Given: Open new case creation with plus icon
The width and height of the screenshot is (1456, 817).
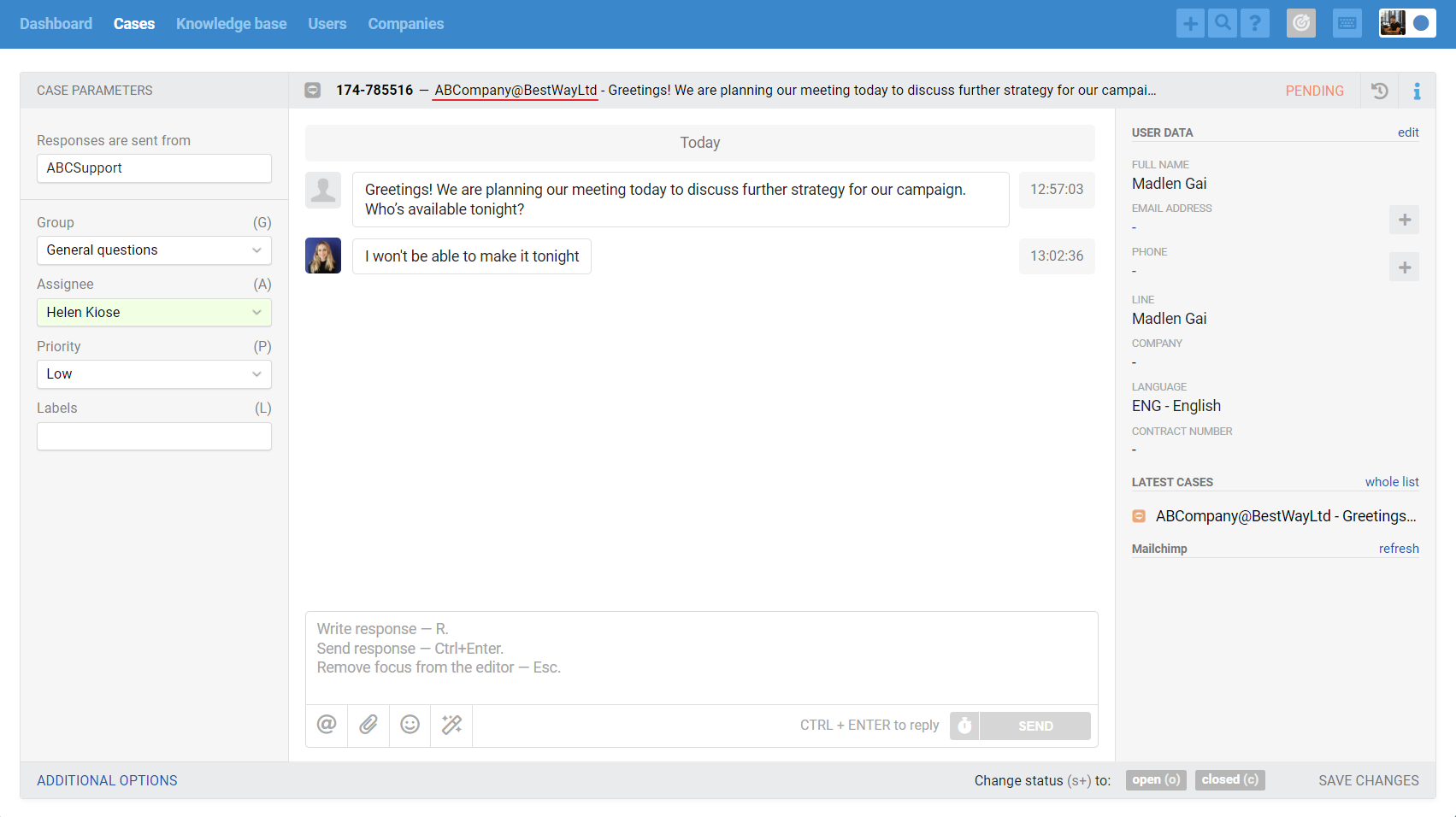Looking at the screenshot, I should pyautogui.click(x=1190, y=23).
